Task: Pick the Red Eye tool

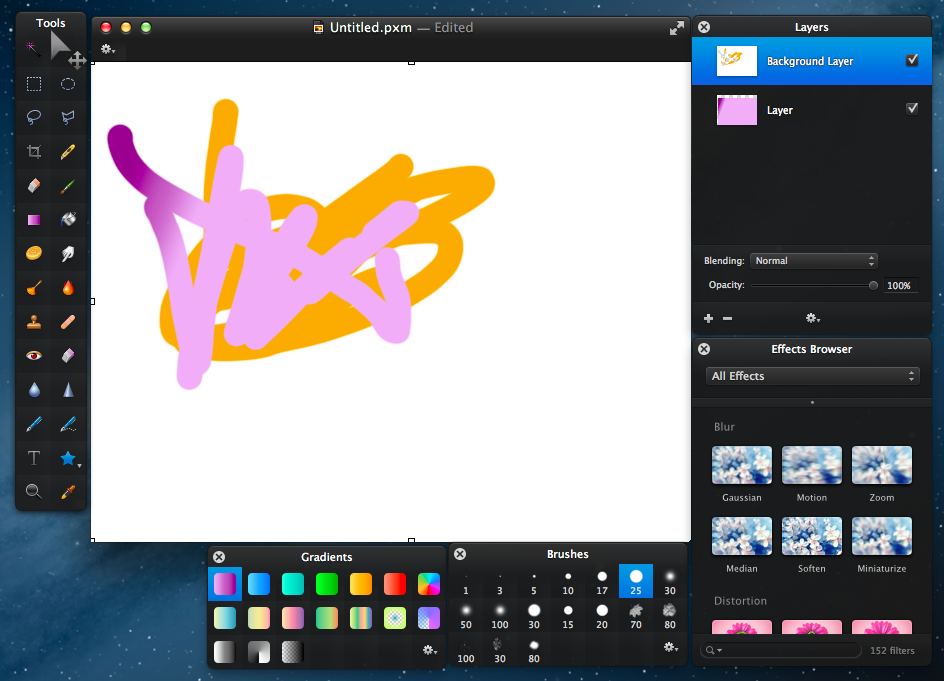Action: point(34,355)
